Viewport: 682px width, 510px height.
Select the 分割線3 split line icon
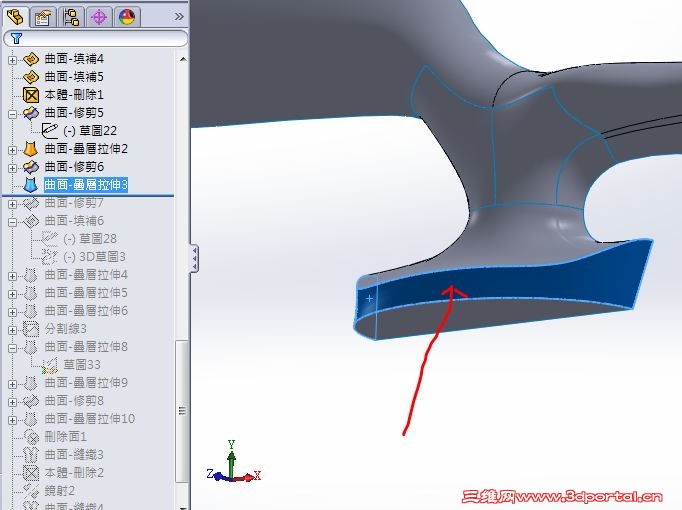(31, 329)
